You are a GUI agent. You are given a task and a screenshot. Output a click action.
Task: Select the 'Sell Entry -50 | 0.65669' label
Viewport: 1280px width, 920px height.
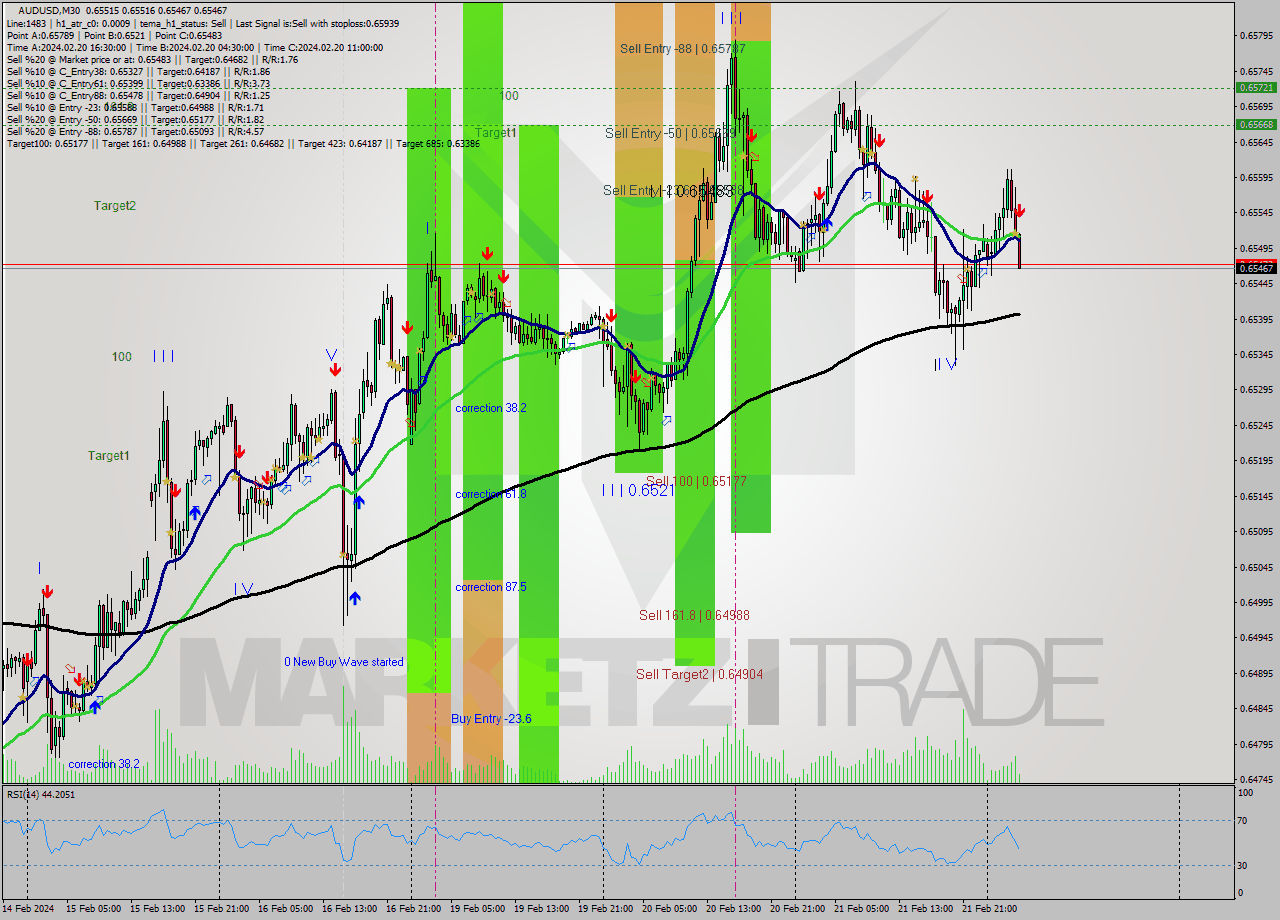670,132
